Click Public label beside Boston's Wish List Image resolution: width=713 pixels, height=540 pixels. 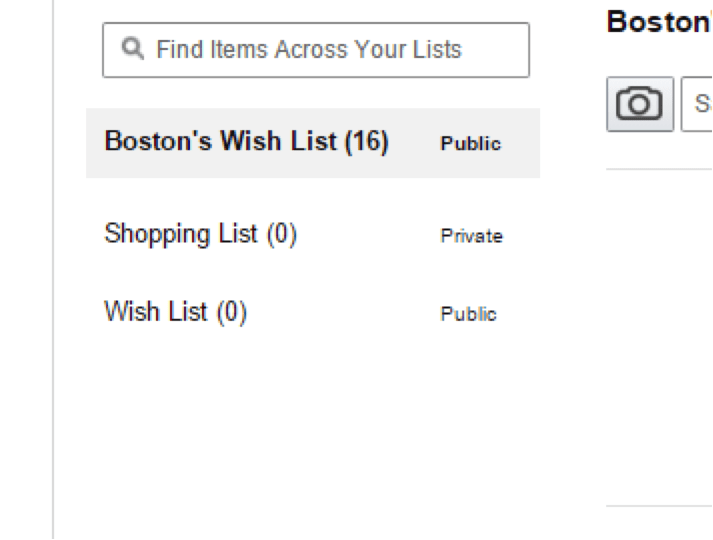pos(471,144)
